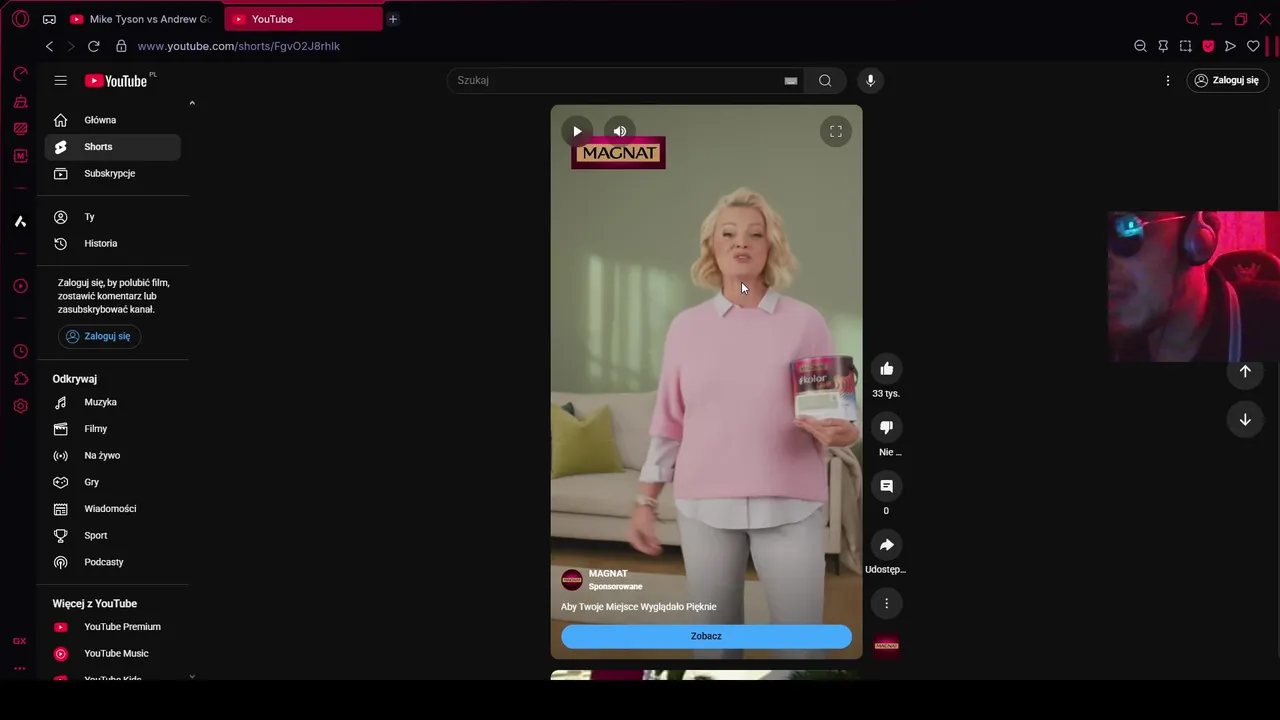Open the Aria AI icon in sidebar
The image size is (1280, 720).
(20, 221)
